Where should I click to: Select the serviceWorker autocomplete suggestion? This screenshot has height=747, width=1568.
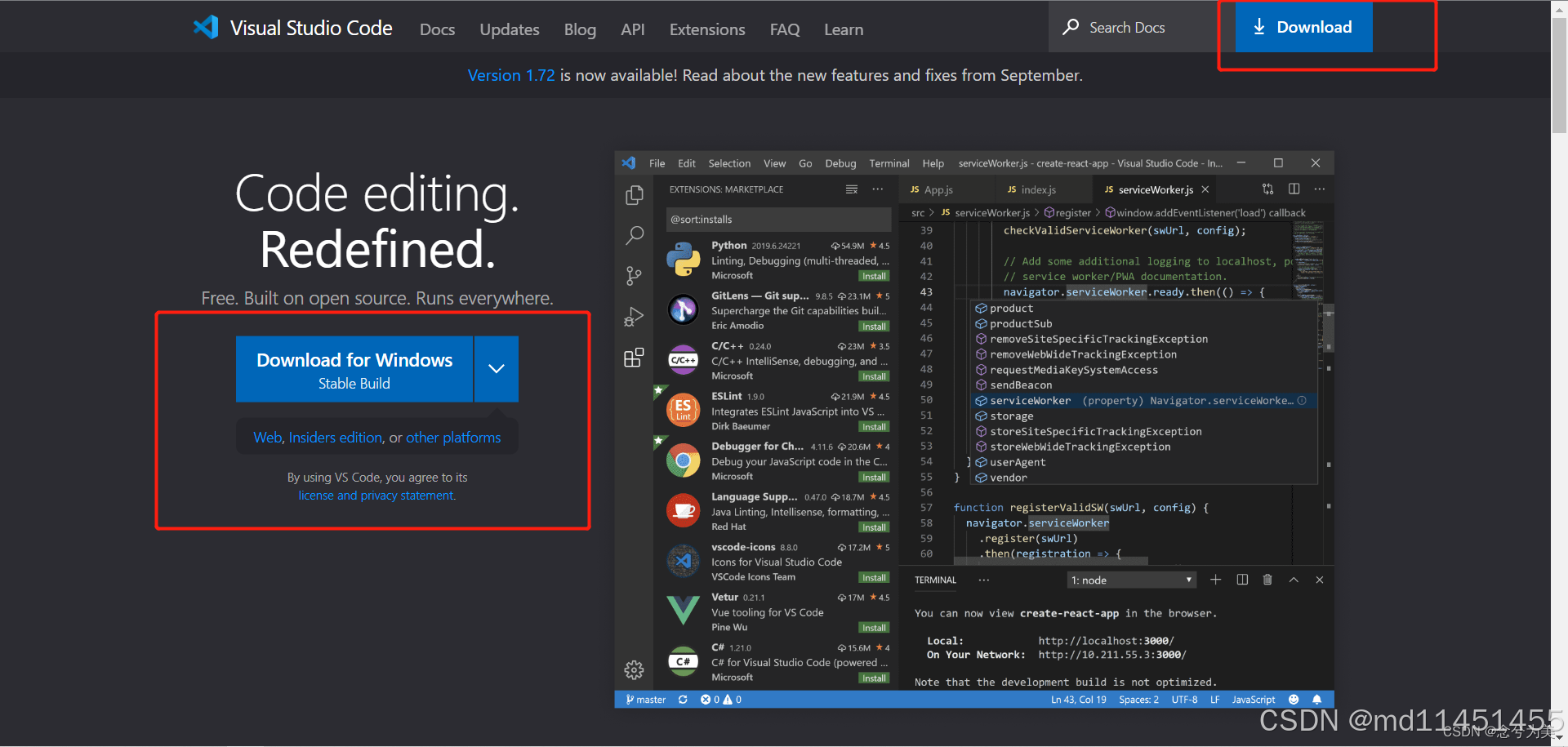pyautogui.click(x=1143, y=401)
